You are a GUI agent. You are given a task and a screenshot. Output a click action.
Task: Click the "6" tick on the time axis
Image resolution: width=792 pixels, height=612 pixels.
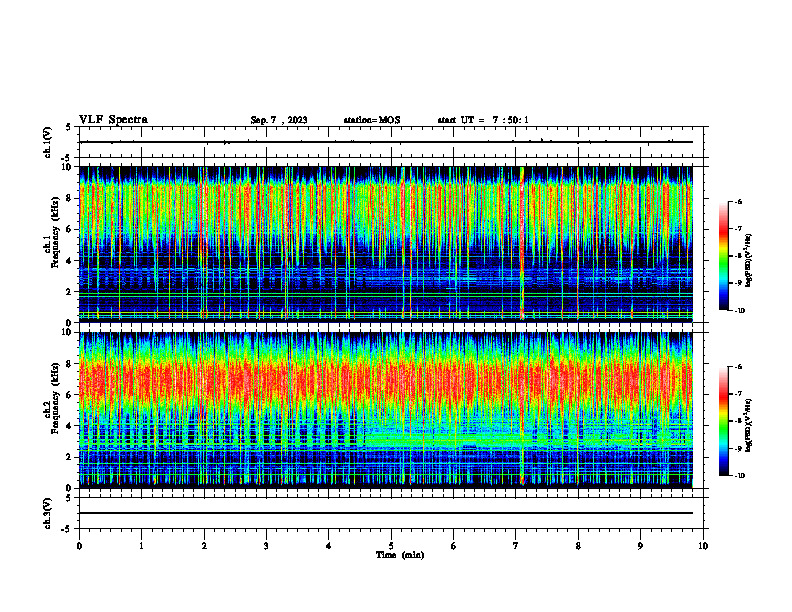click(x=454, y=546)
